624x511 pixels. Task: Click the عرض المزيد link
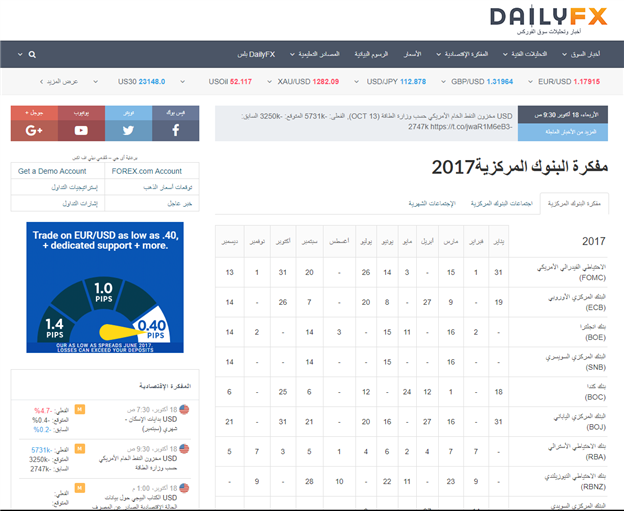pyautogui.click(x=59, y=82)
